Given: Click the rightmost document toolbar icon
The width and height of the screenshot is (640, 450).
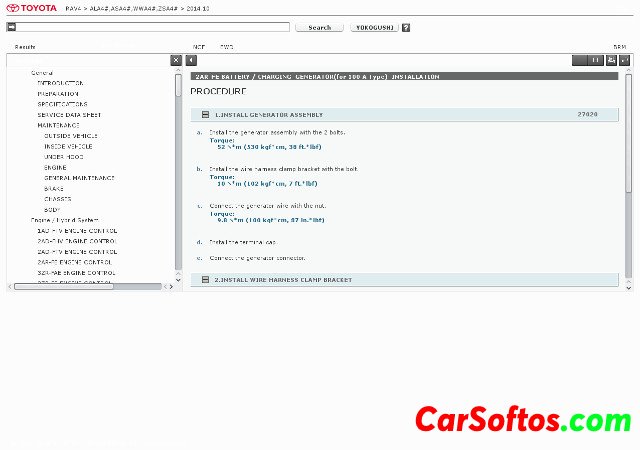Looking at the screenshot, I should (x=625, y=60).
